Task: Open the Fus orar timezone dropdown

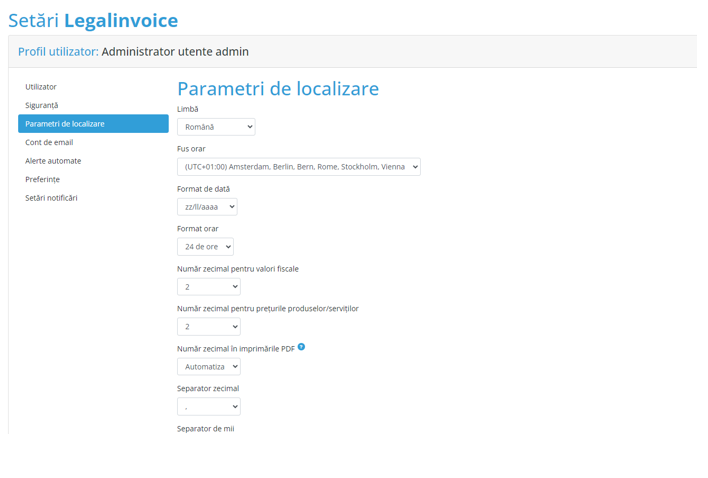Action: [298, 167]
